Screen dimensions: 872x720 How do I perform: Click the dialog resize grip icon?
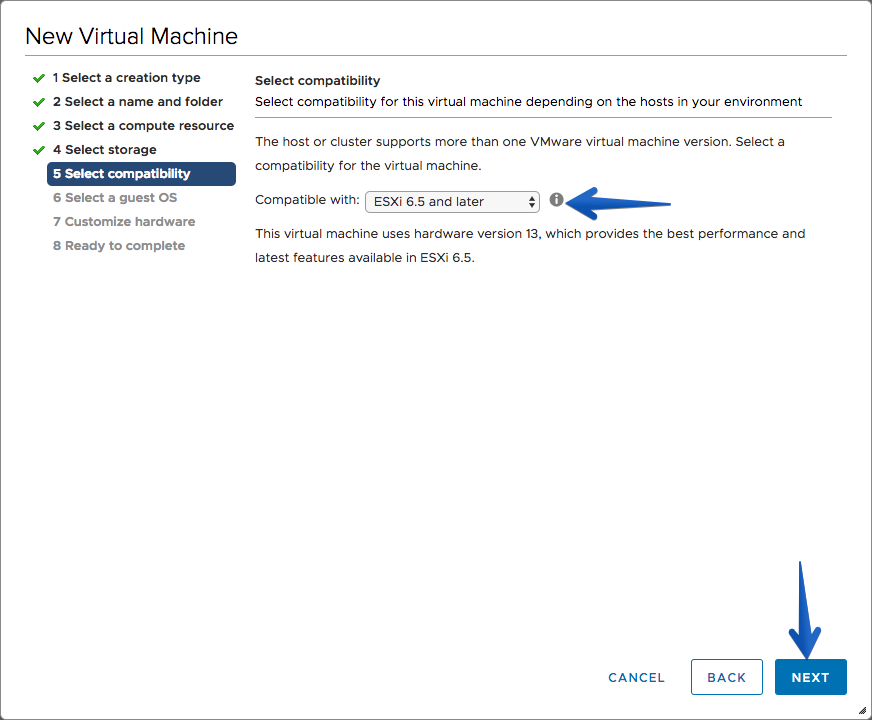coord(862,710)
